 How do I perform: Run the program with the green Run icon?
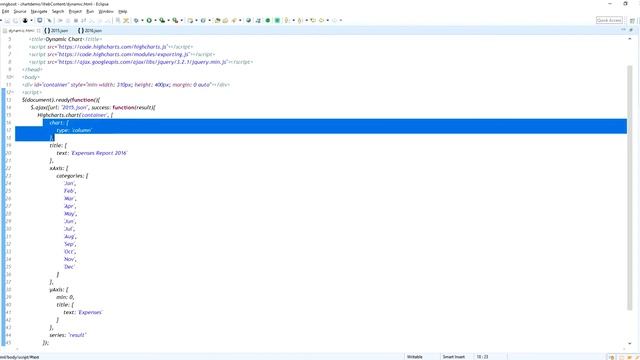[149, 20]
